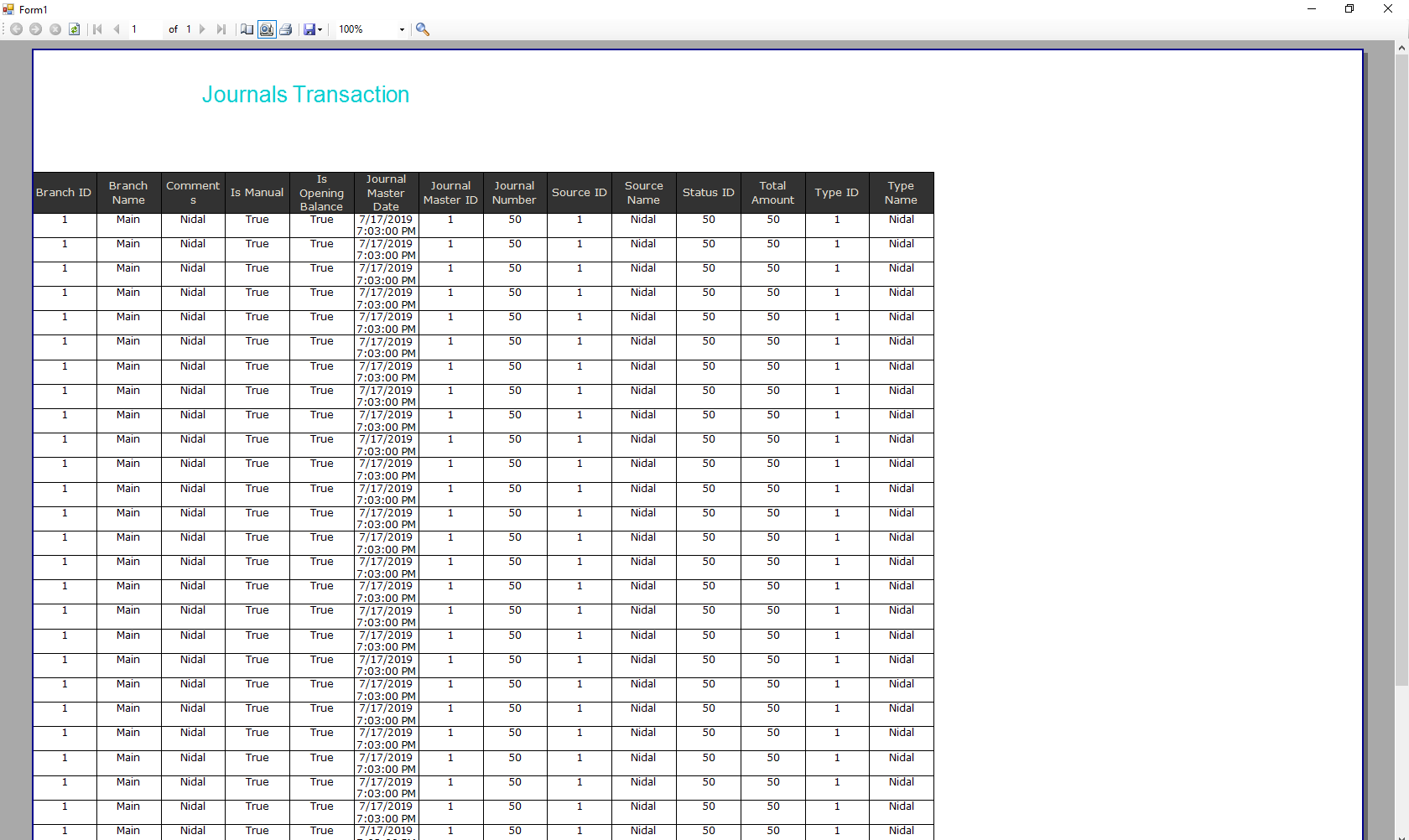Click the Is Manual column header
This screenshot has width=1409, height=840.
tap(257, 193)
